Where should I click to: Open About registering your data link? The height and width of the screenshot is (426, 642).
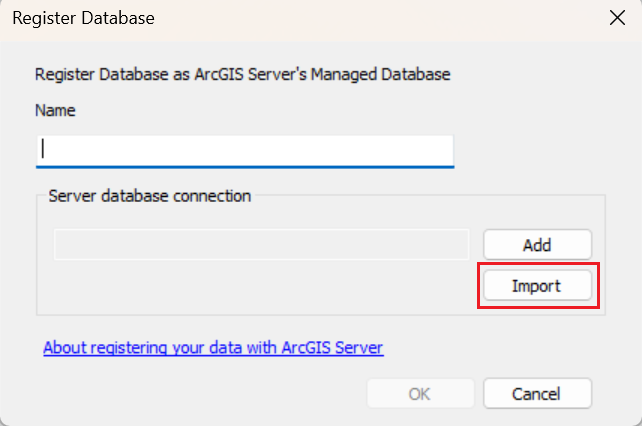coord(213,348)
